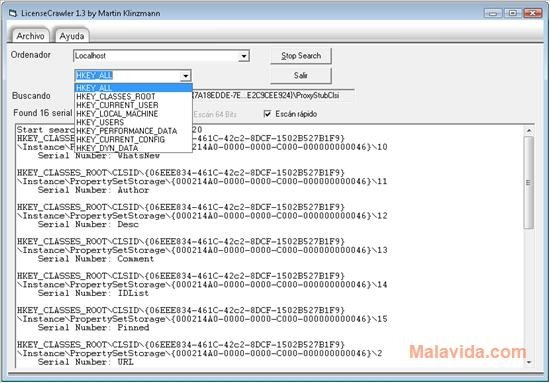Click the results scrollbar up arrow

pyautogui.click(x=529, y=131)
